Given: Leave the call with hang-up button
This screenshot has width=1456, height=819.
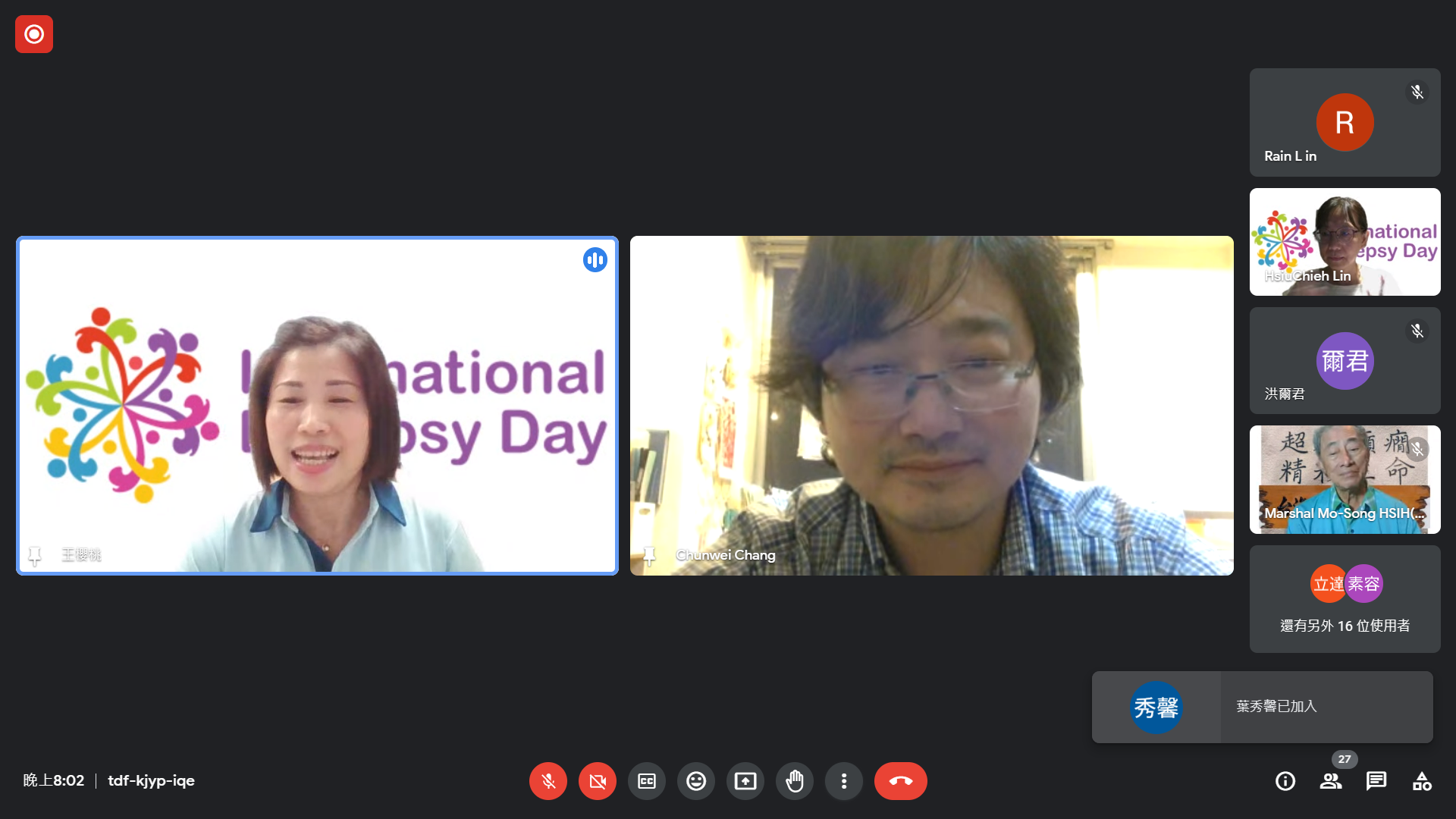Looking at the screenshot, I should click(x=900, y=781).
